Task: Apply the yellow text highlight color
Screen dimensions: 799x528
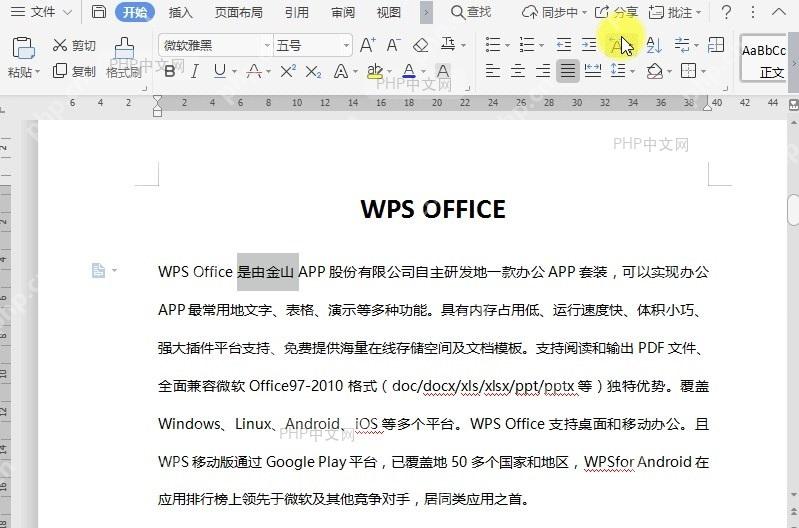Action: (x=375, y=71)
